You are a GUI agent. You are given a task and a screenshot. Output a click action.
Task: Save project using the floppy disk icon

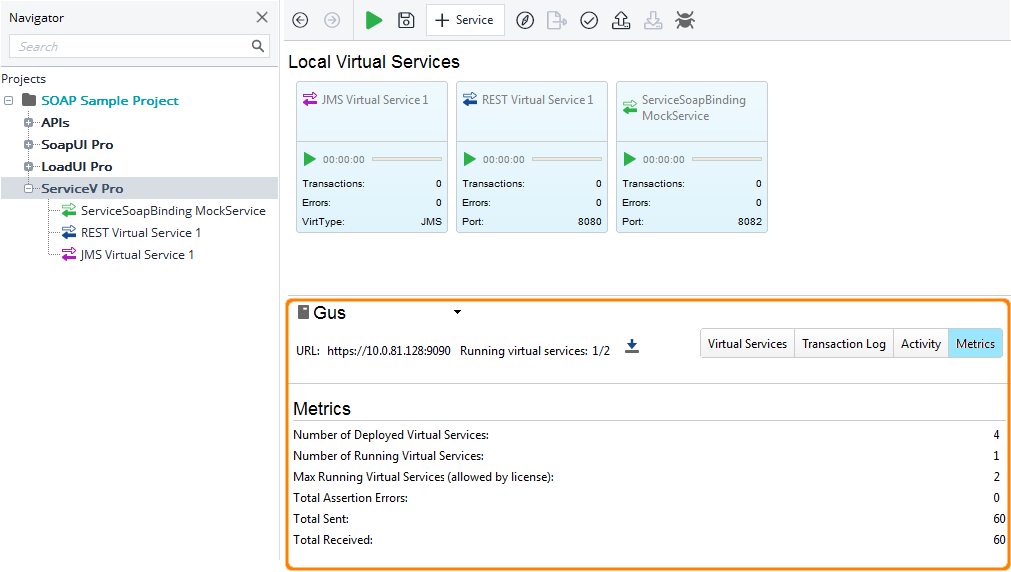click(406, 20)
